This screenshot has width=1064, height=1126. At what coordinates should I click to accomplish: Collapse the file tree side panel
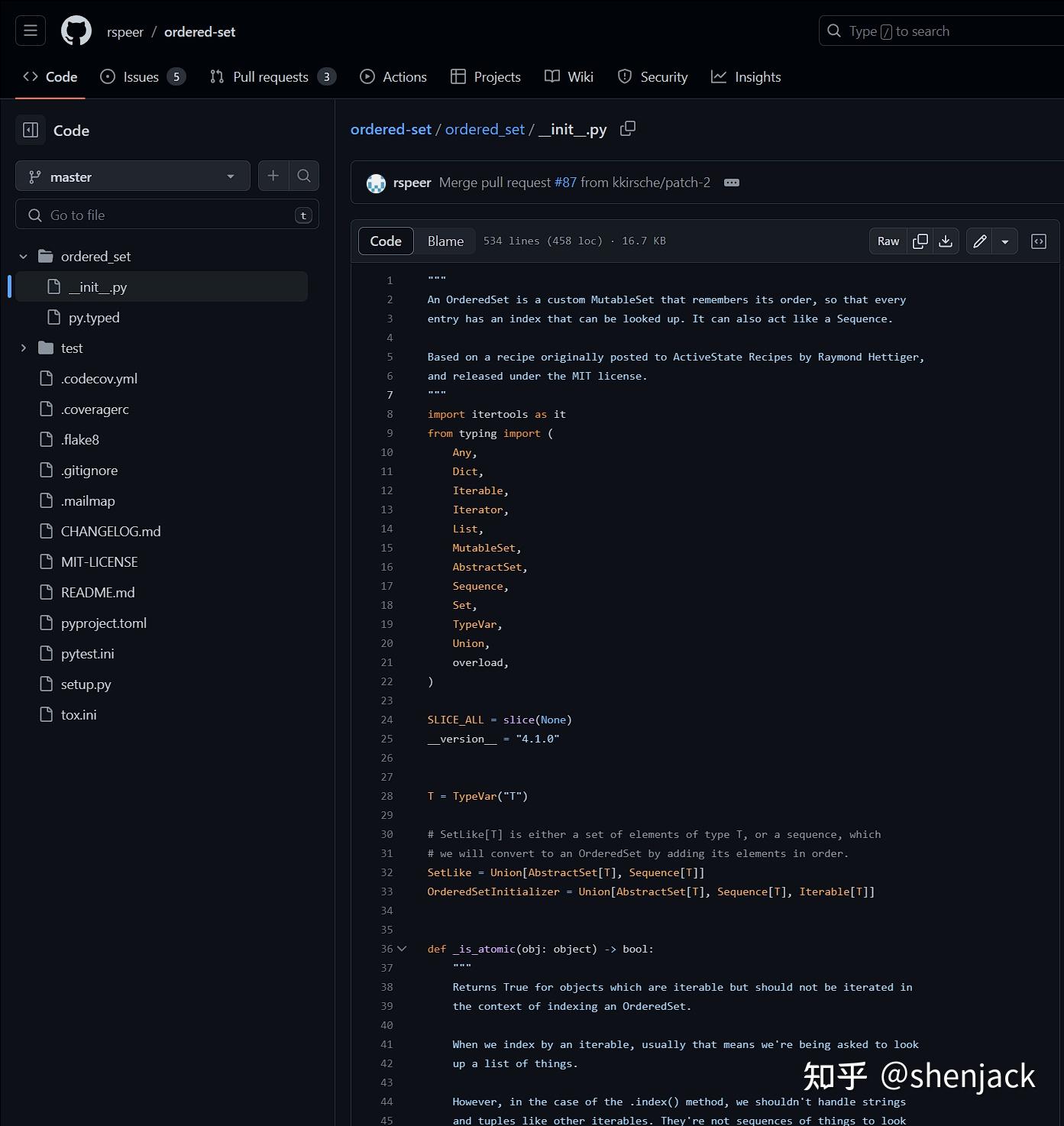[x=31, y=131]
